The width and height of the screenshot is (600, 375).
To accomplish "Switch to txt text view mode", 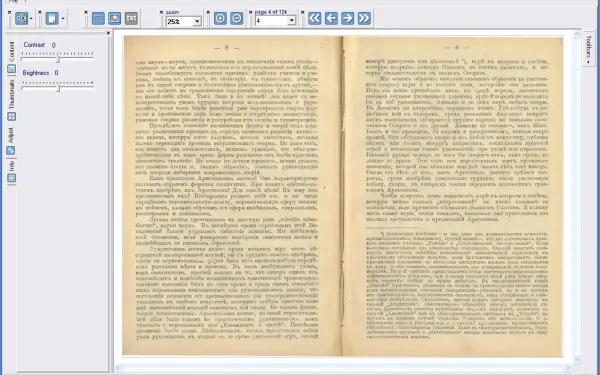I will [131, 18].
